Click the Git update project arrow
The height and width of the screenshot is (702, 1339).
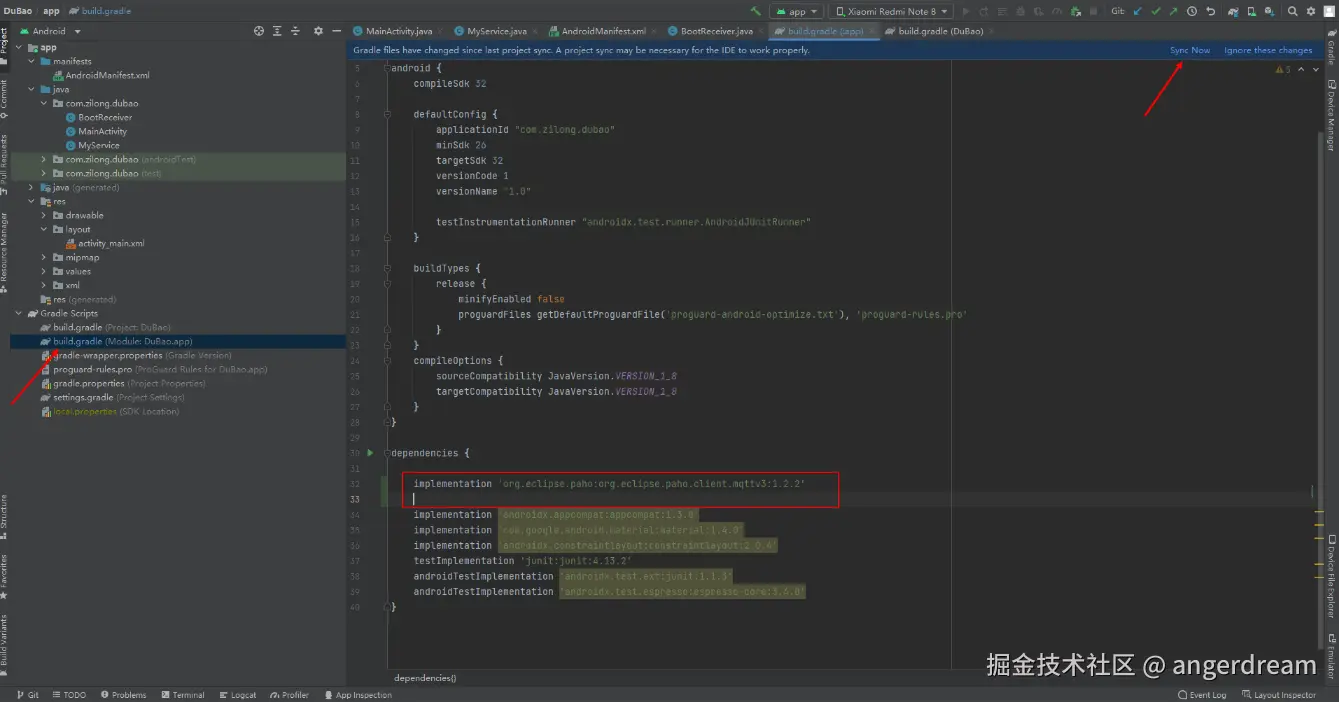[x=1138, y=11]
